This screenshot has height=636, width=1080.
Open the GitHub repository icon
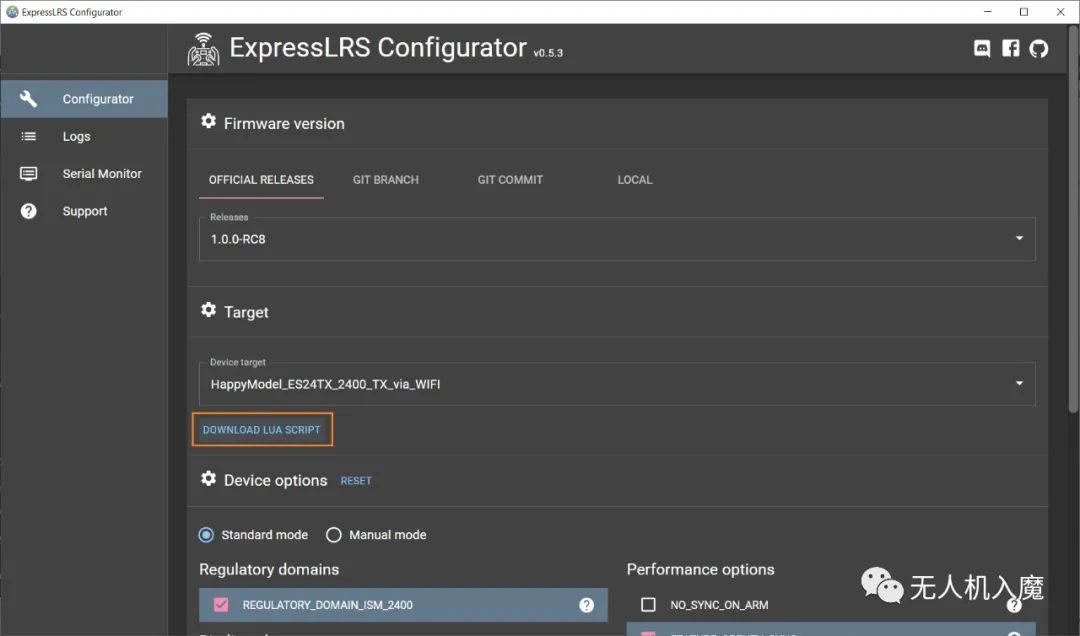[1039, 48]
